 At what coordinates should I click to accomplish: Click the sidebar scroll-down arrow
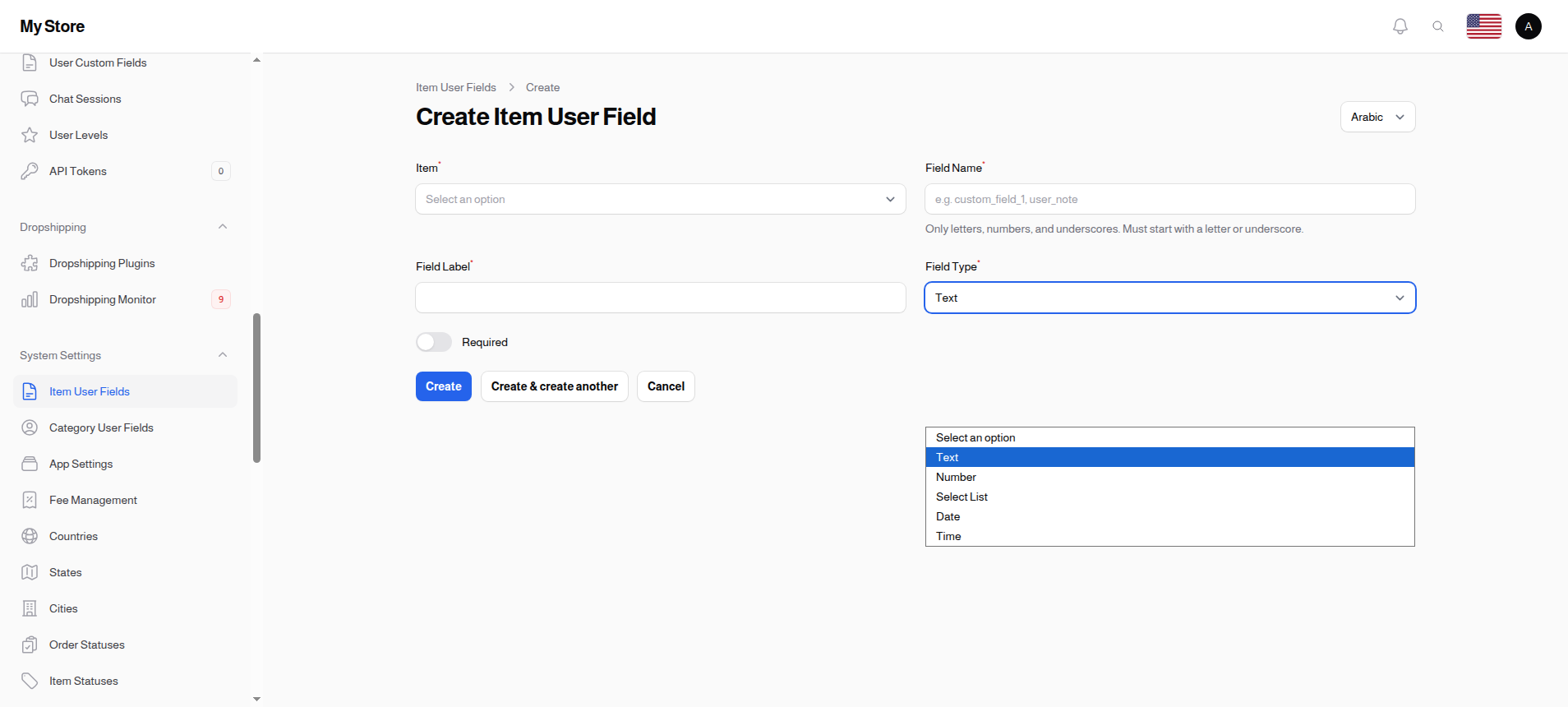pos(256,699)
